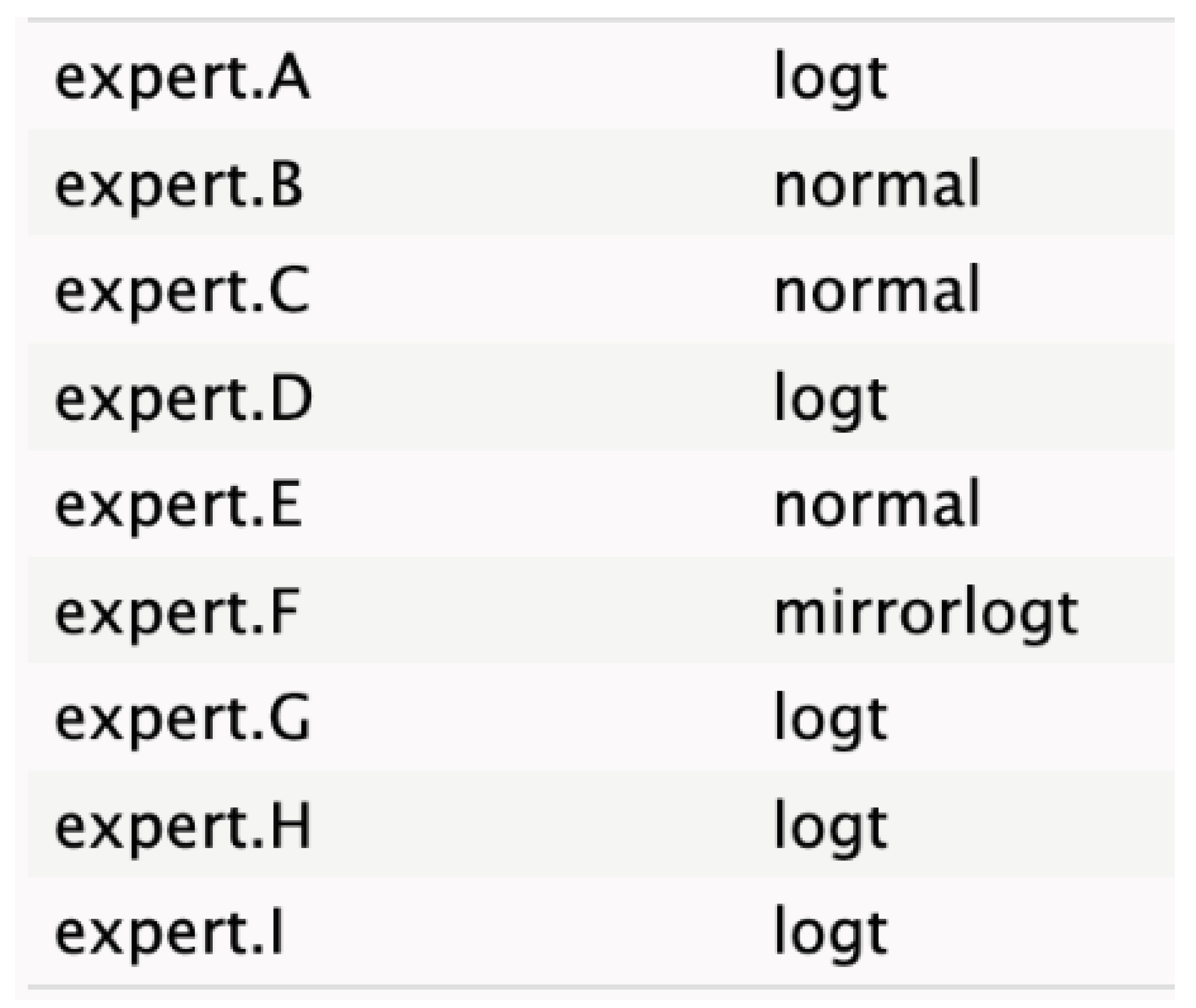Select the logt cell beside expert.D
This screenshot has height=1008, width=1196.
point(831,399)
